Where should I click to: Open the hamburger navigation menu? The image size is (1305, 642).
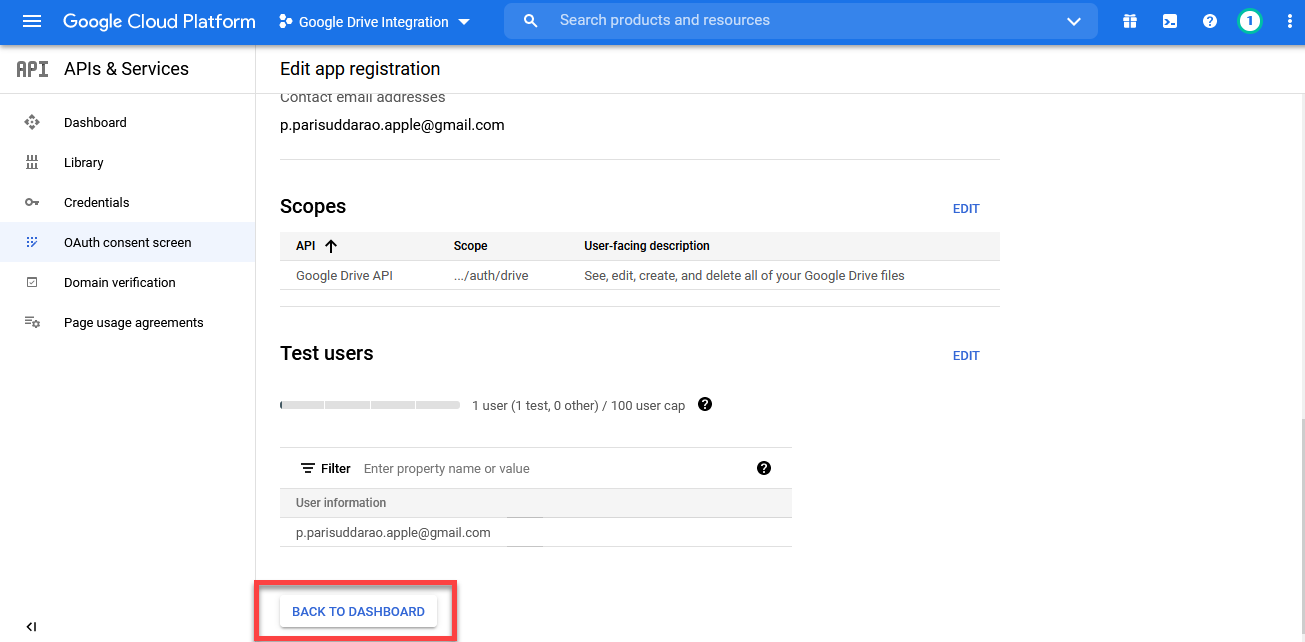point(32,21)
